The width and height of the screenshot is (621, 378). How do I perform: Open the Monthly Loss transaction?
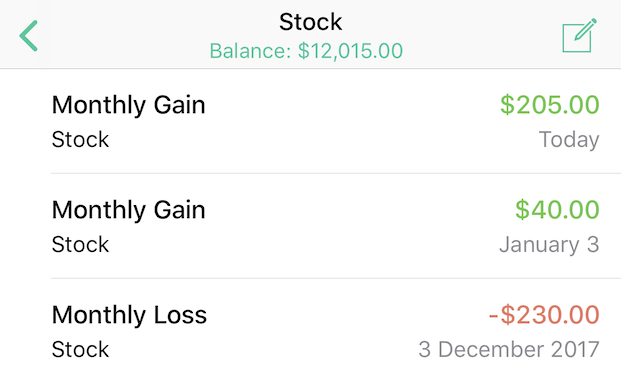pyautogui.click(x=310, y=329)
